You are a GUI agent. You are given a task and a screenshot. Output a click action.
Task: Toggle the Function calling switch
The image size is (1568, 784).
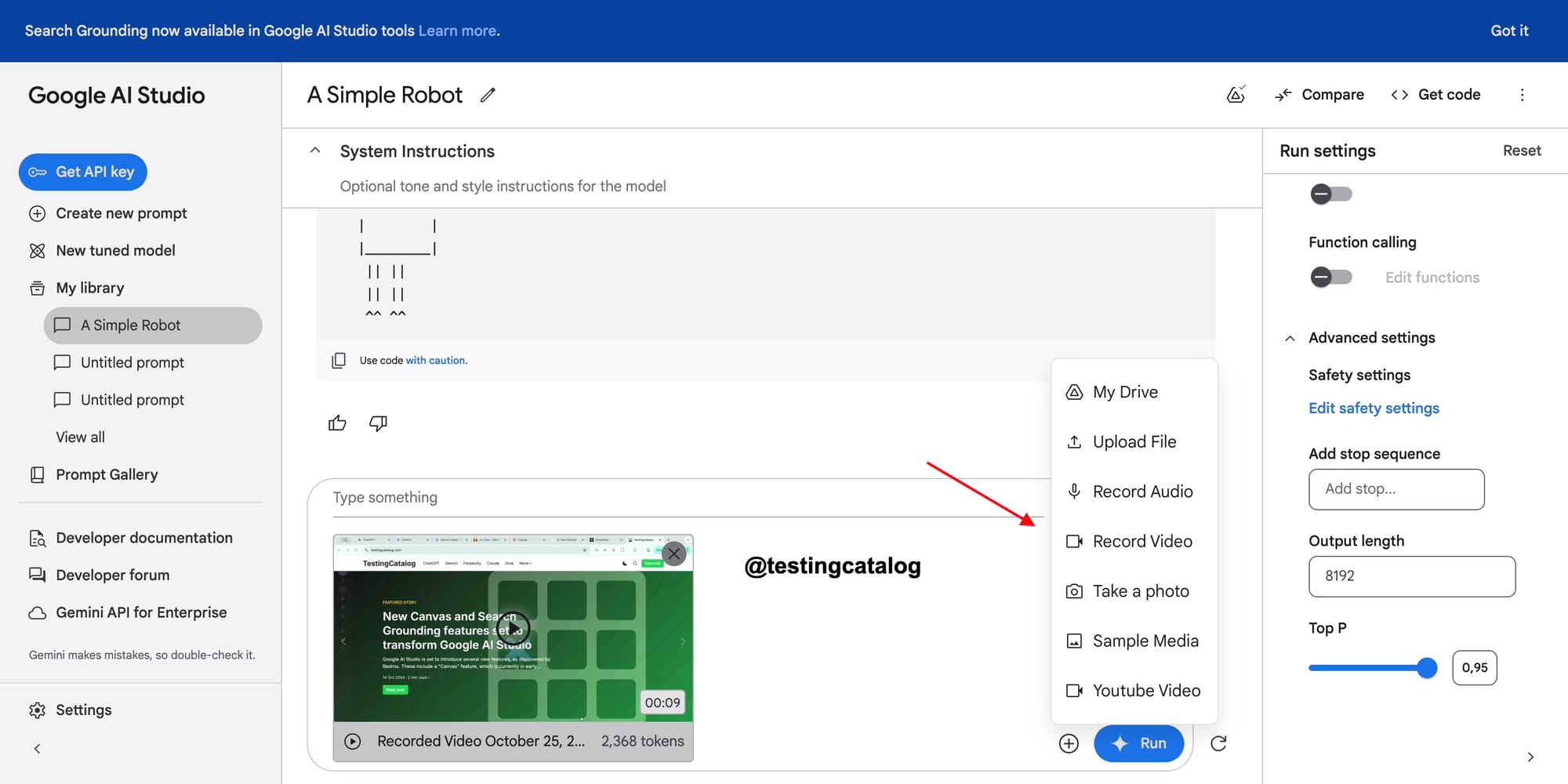1331,277
